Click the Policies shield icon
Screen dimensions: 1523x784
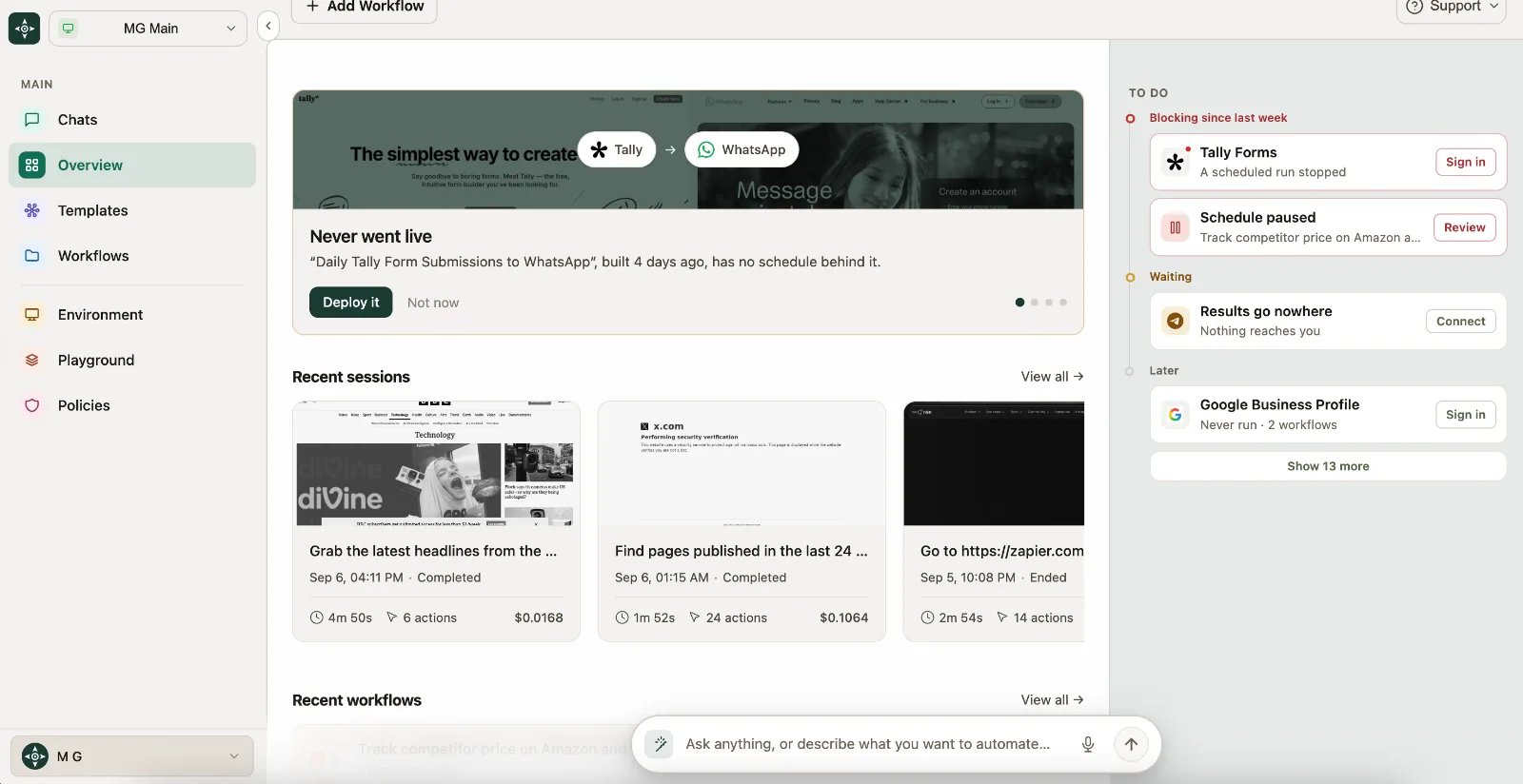[x=32, y=405]
